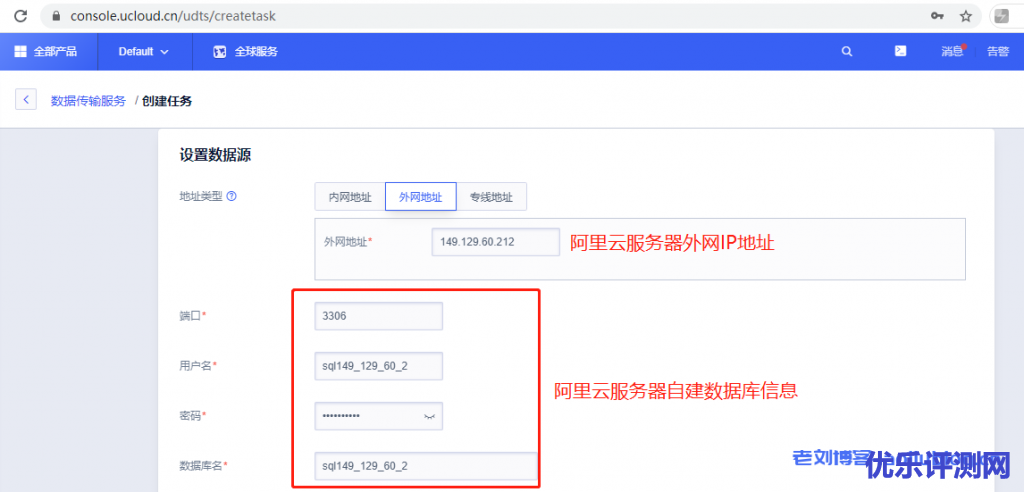Screen dimensions: 1024x492
Task: Click the 数据库名 input field
Action: tap(425, 466)
